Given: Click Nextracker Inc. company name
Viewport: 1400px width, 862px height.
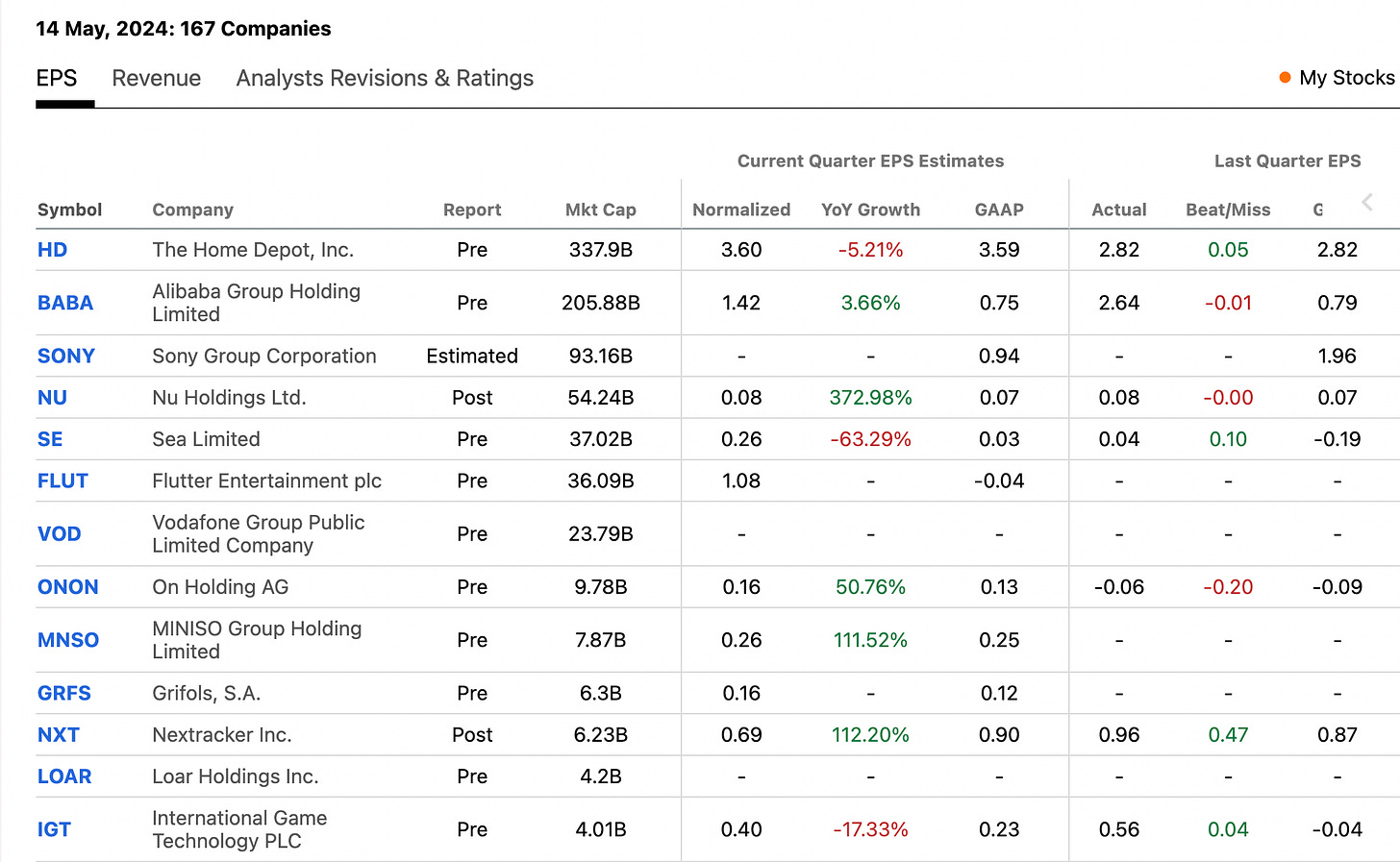Looking at the screenshot, I should (x=222, y=735).
